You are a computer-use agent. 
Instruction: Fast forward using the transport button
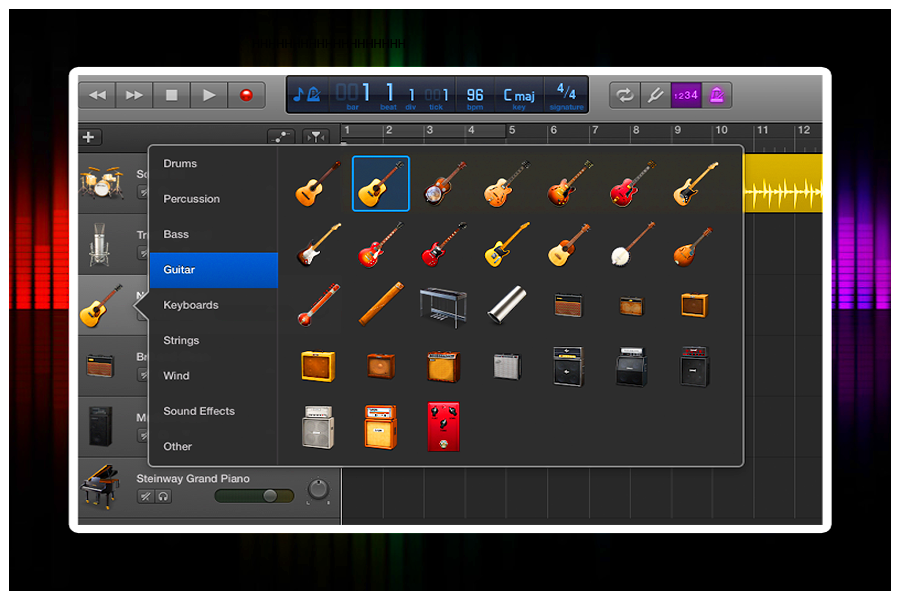click(134, 95)
